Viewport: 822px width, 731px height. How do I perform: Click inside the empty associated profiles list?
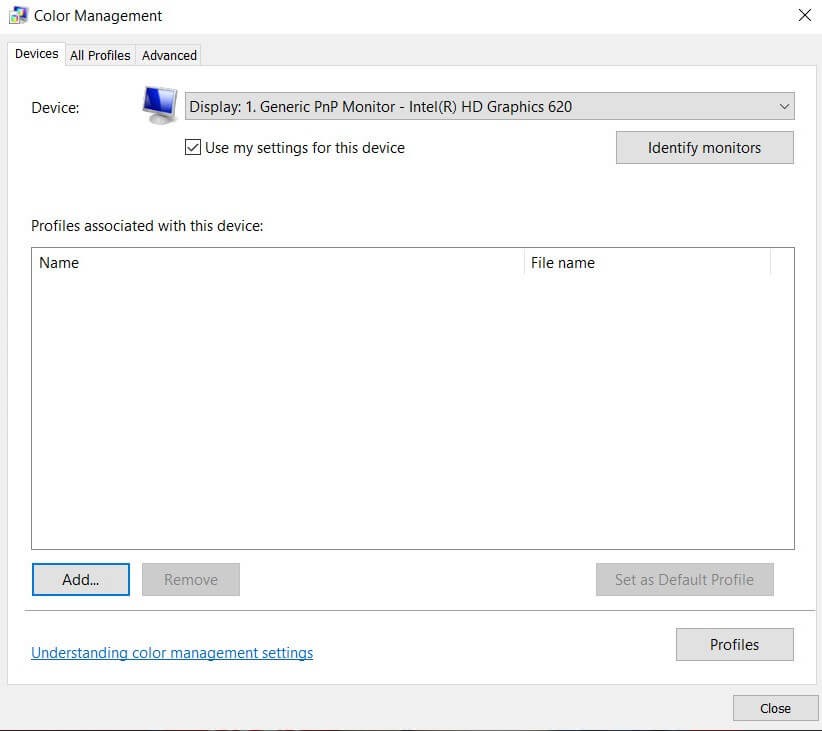tap(412, 410)
